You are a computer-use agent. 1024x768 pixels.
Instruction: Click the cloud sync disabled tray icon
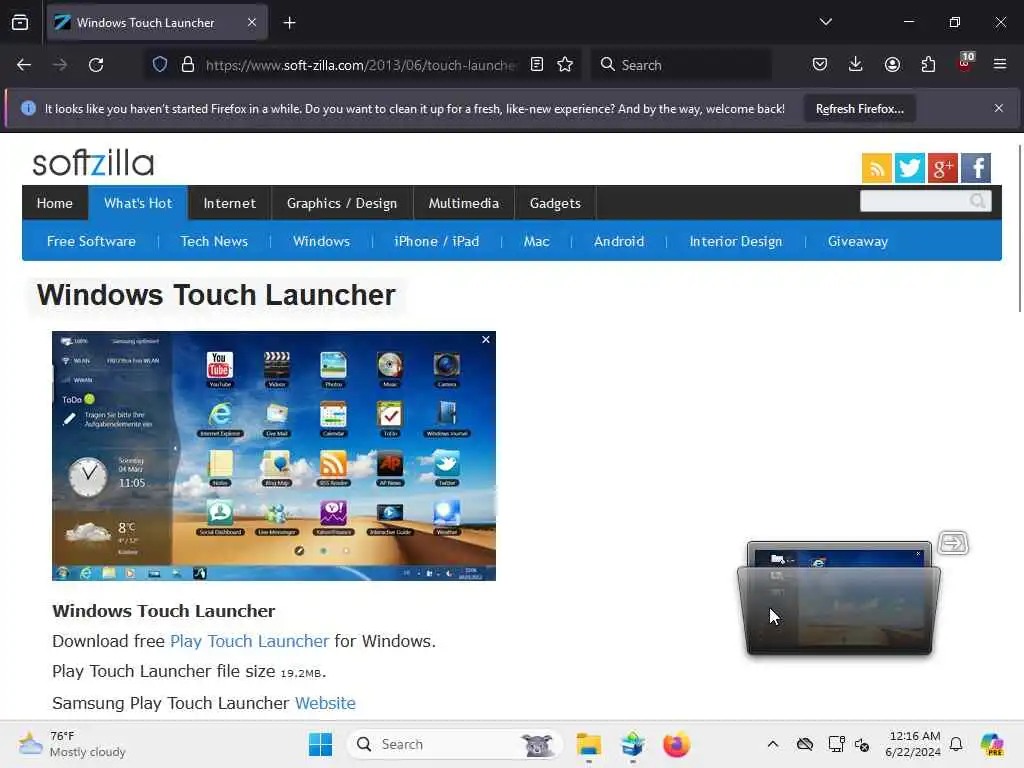[805, 744]
